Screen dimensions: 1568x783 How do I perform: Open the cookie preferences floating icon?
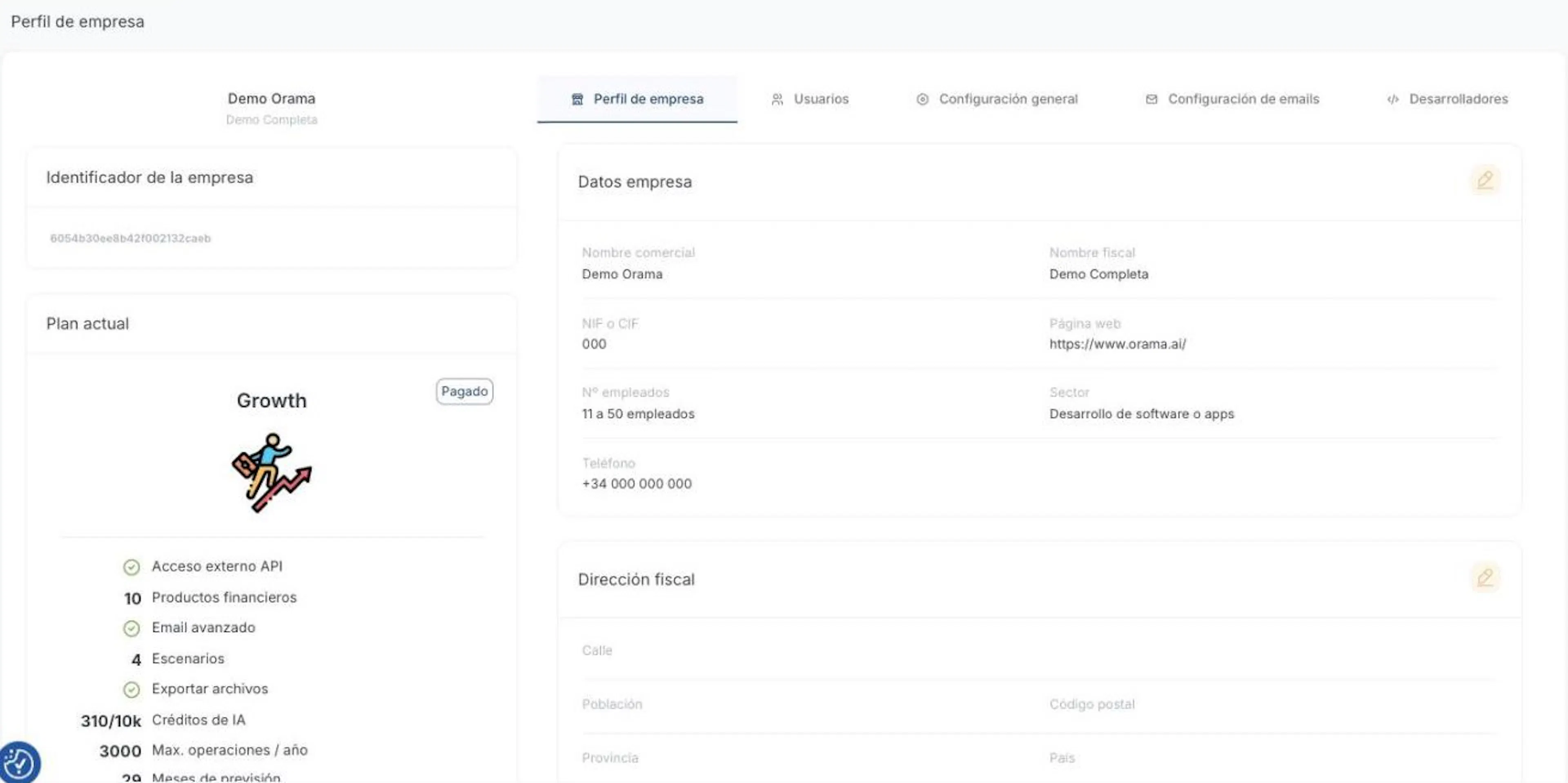coord(19,763)
